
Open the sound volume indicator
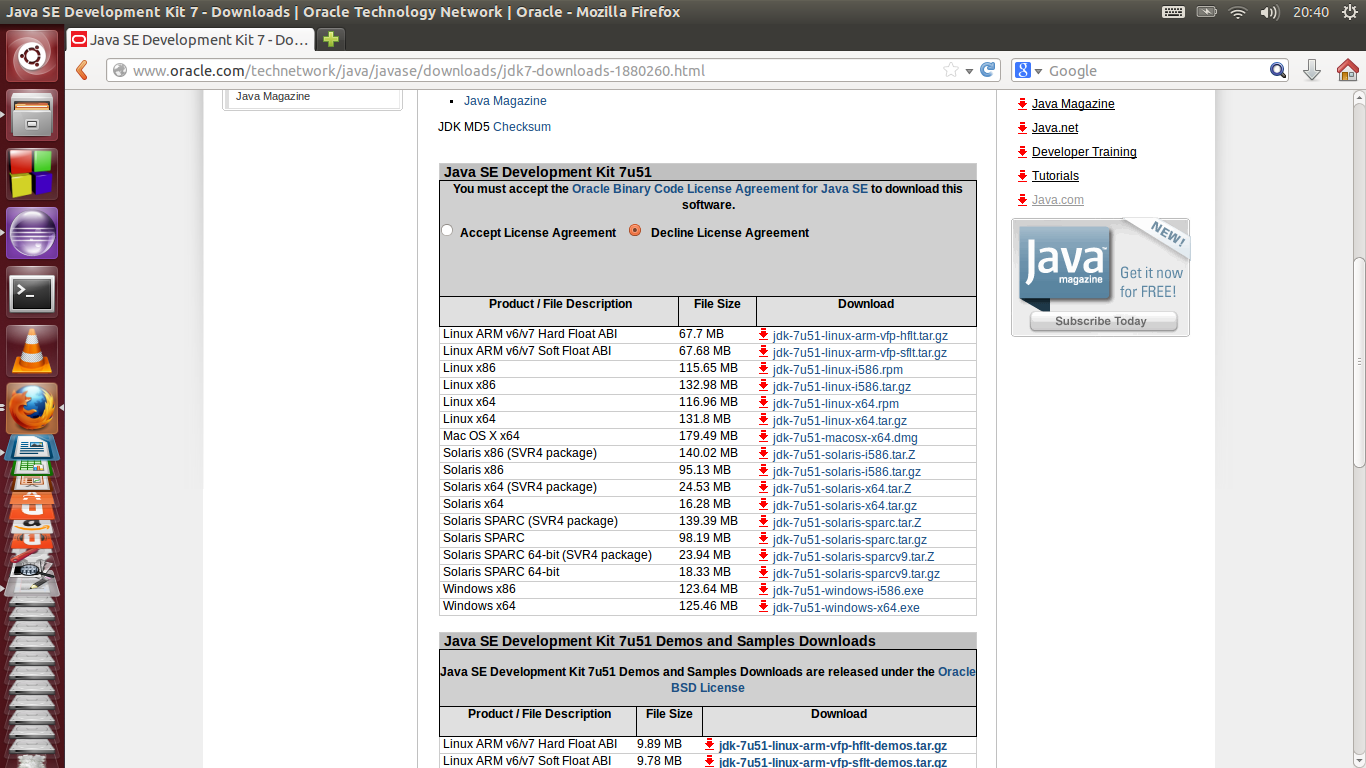point(1270,12)
